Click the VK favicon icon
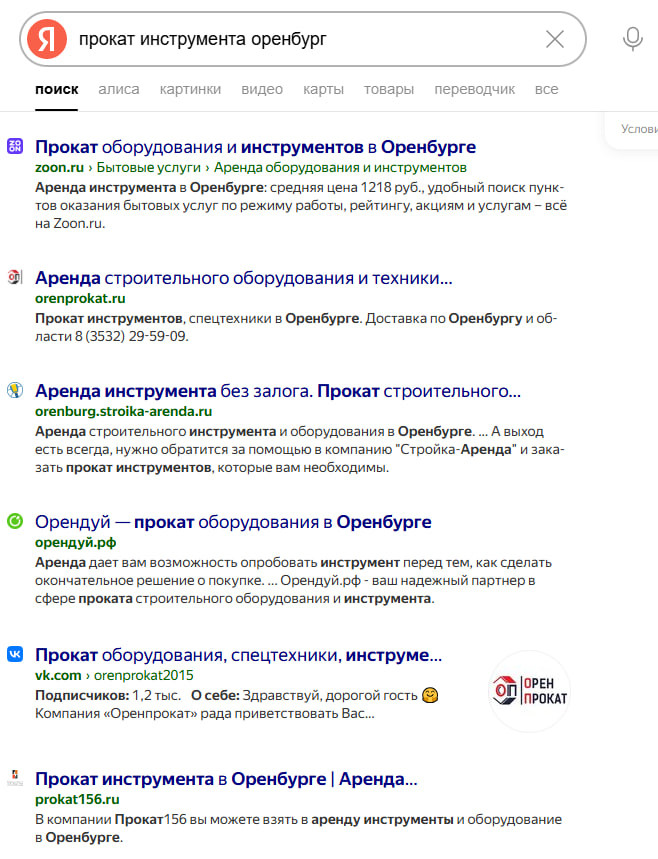Screen dimensions: 658x859 [x=15, y=654]
